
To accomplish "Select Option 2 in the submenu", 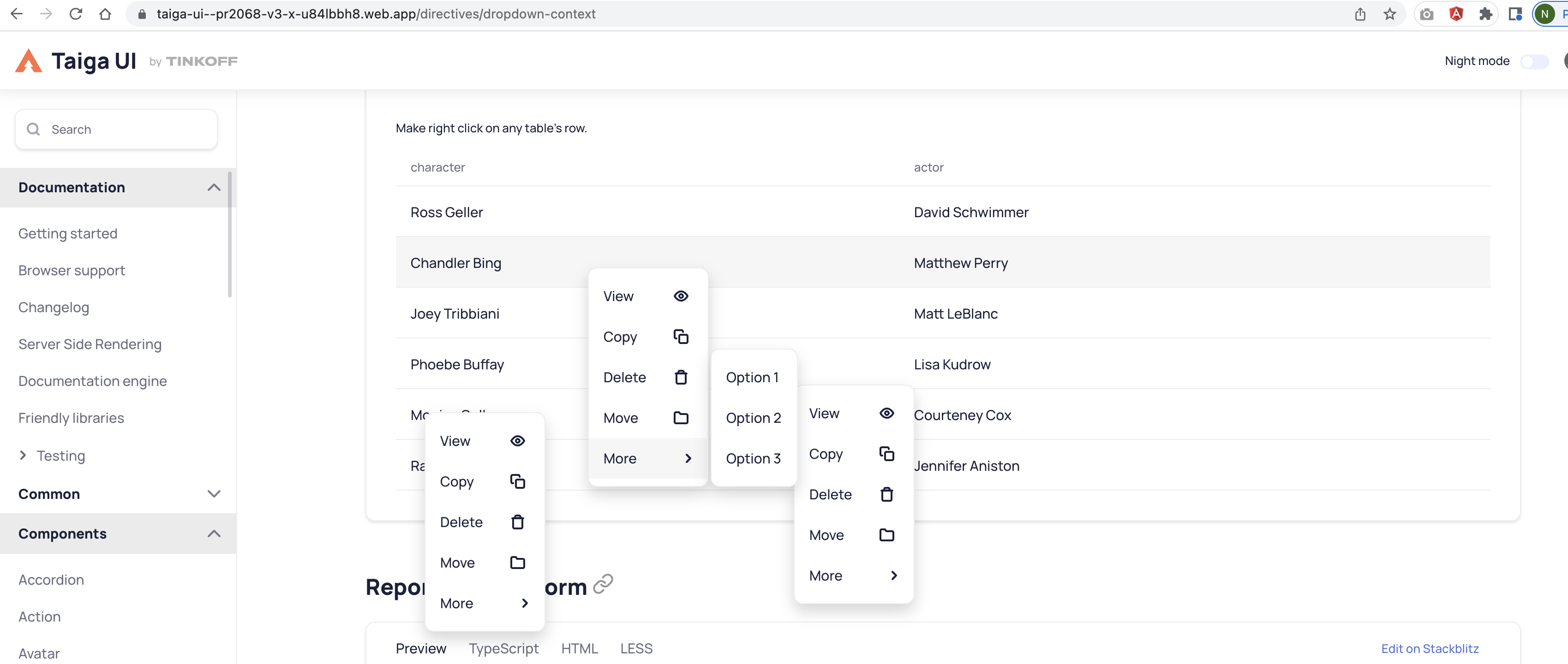I will coord(753,418).
